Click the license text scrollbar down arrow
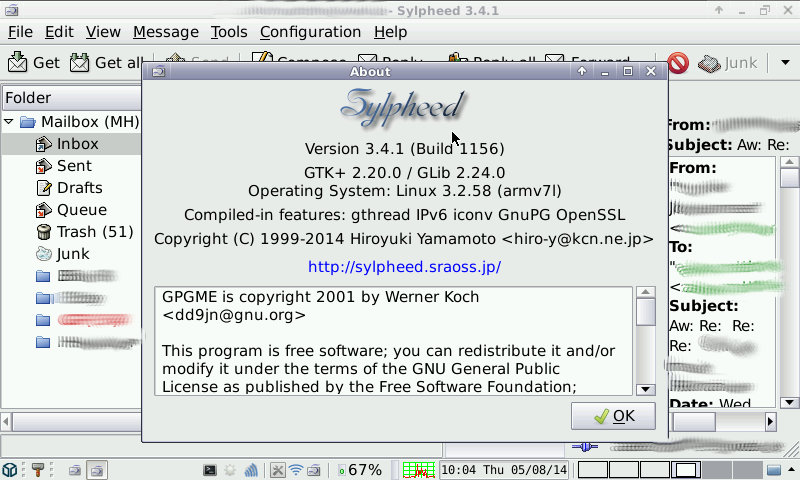800x480 pixels. point(645,389)
